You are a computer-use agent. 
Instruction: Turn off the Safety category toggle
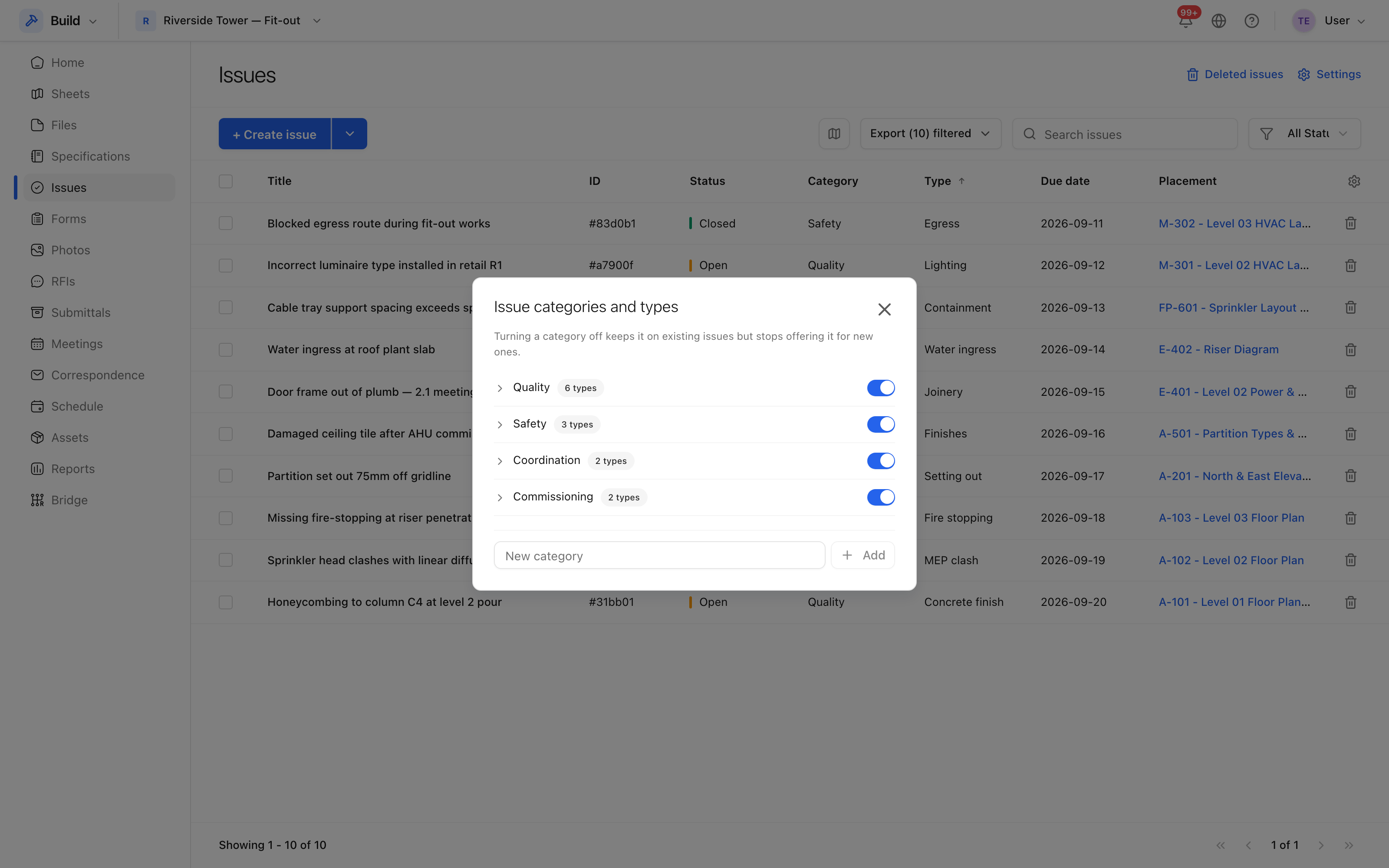click(x=880, y=424)
